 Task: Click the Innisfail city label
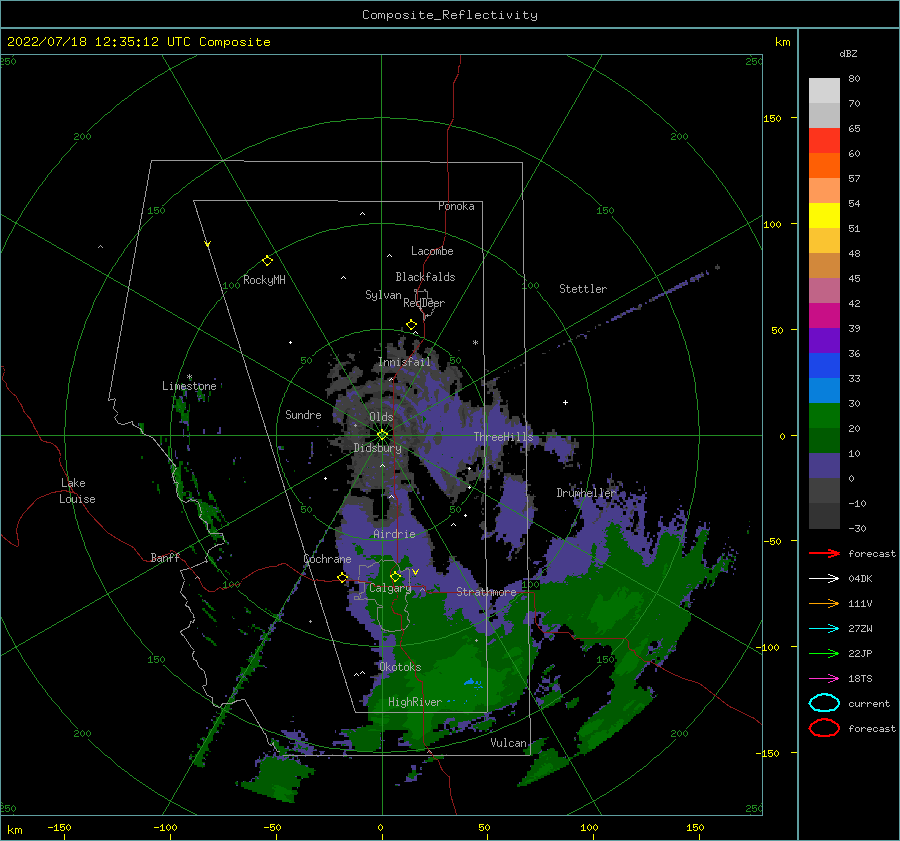(x=404, y=362)
